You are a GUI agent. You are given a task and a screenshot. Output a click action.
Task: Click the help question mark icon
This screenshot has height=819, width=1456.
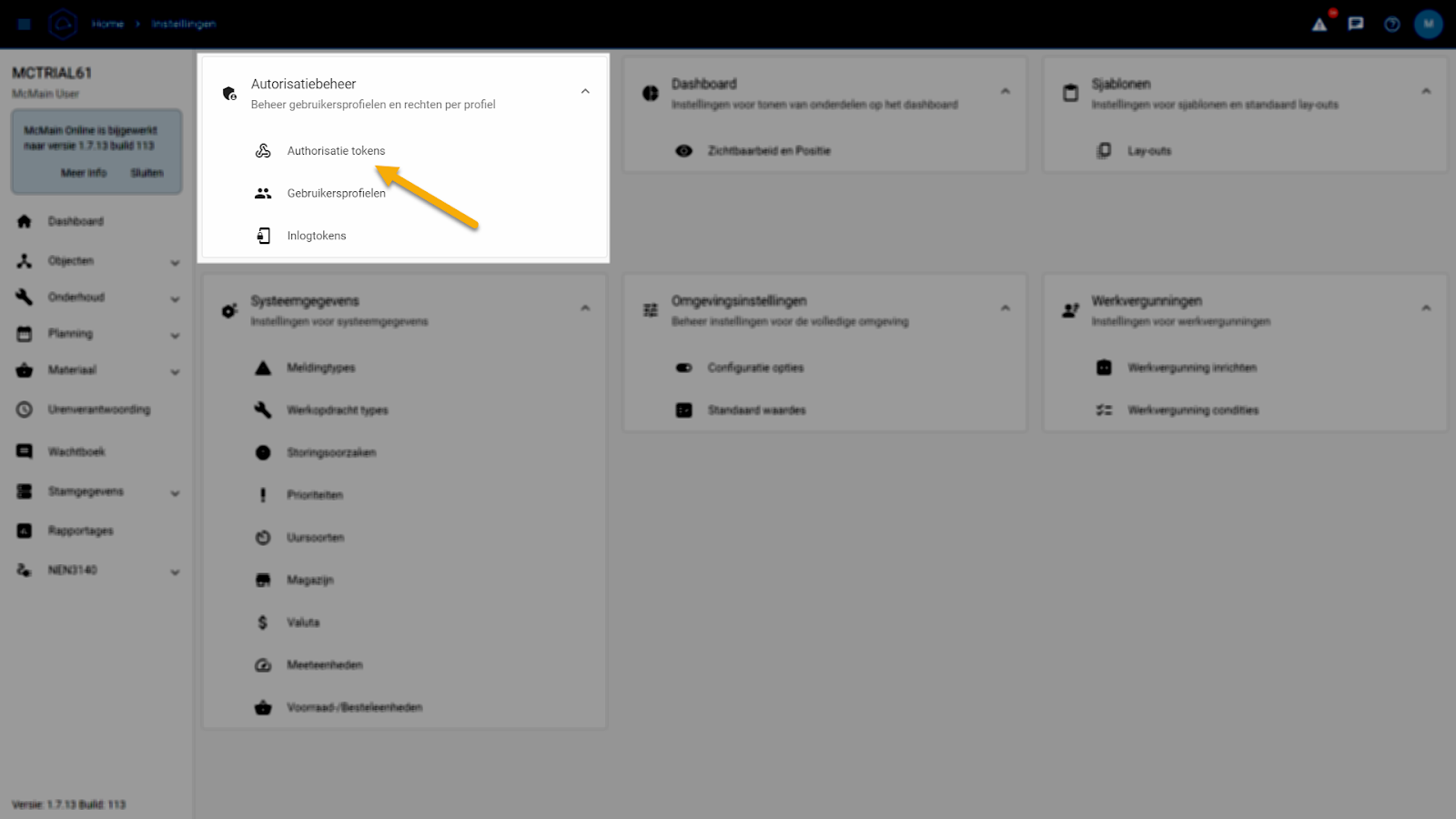pos(1392,25)
